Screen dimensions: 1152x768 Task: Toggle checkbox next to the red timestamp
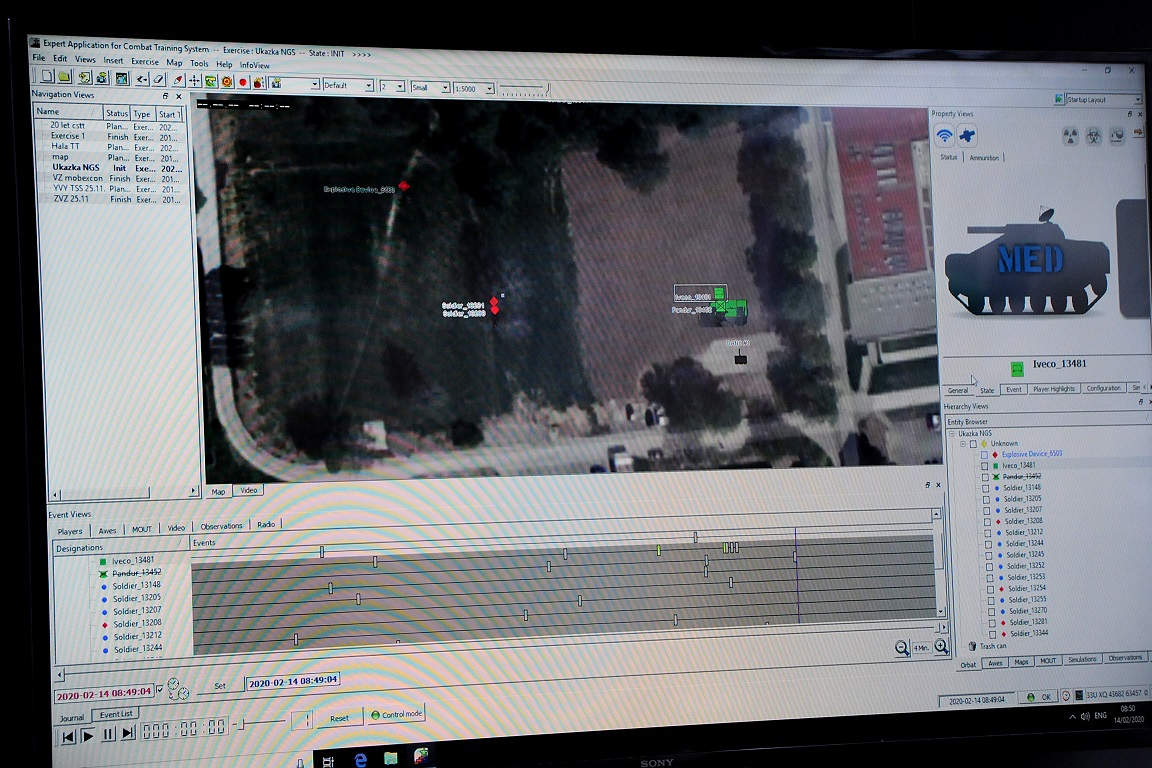(159, 690)
